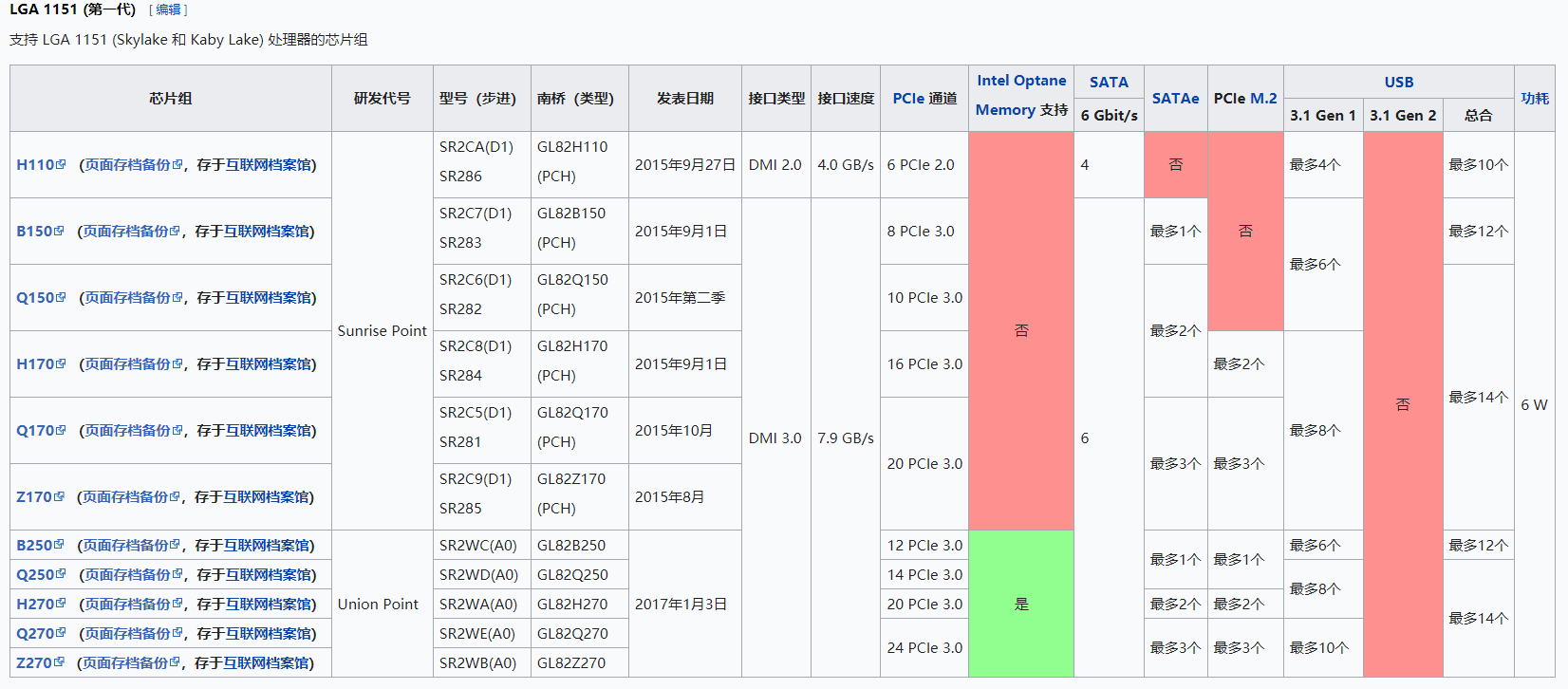Open the Q270 chipset link
The height and width of the screenshot is (689, 1568).
click(x=35, y=634)
